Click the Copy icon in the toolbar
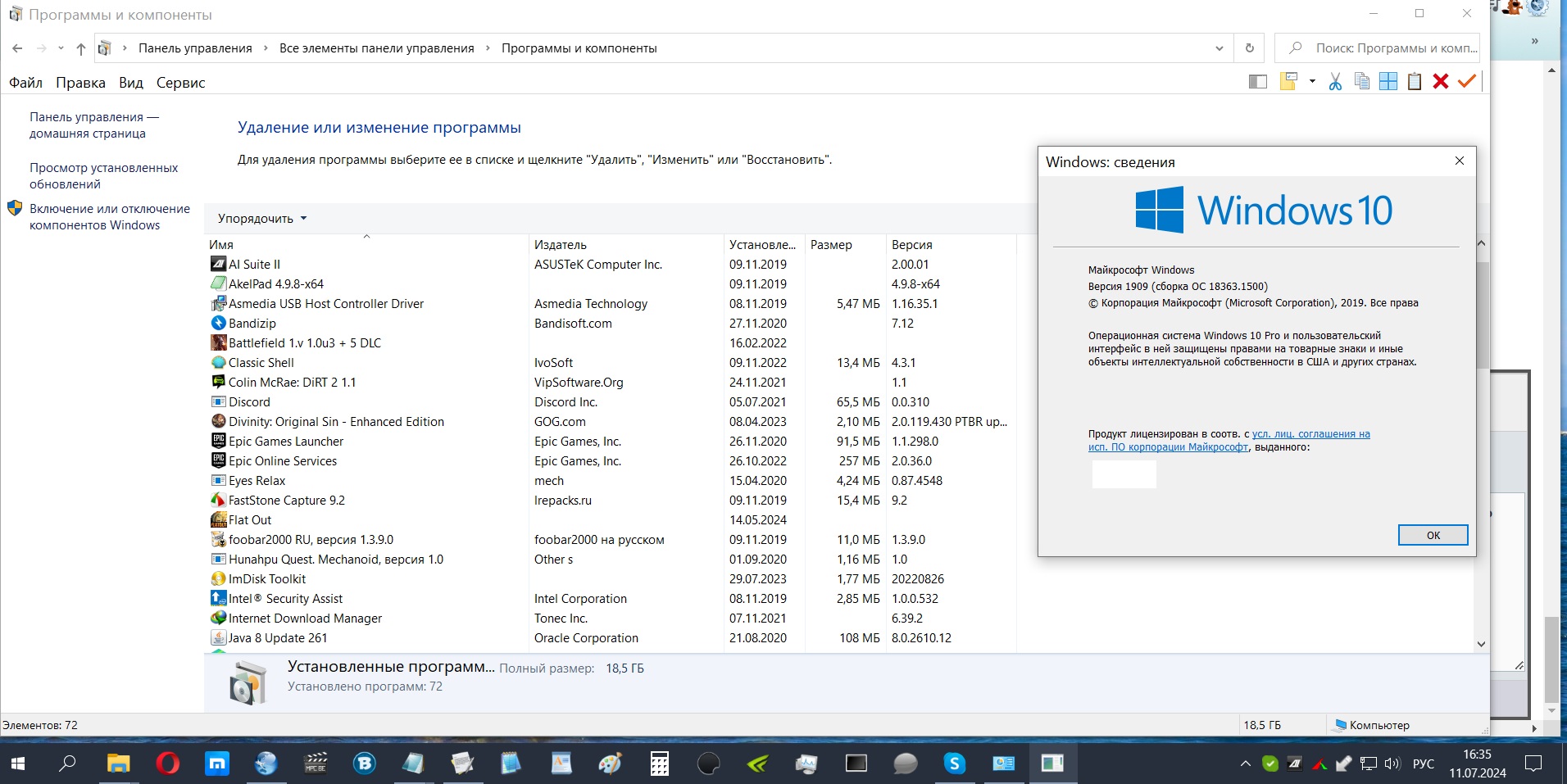This screenshot has height=784, width=1567. [x=1362, y=81]
